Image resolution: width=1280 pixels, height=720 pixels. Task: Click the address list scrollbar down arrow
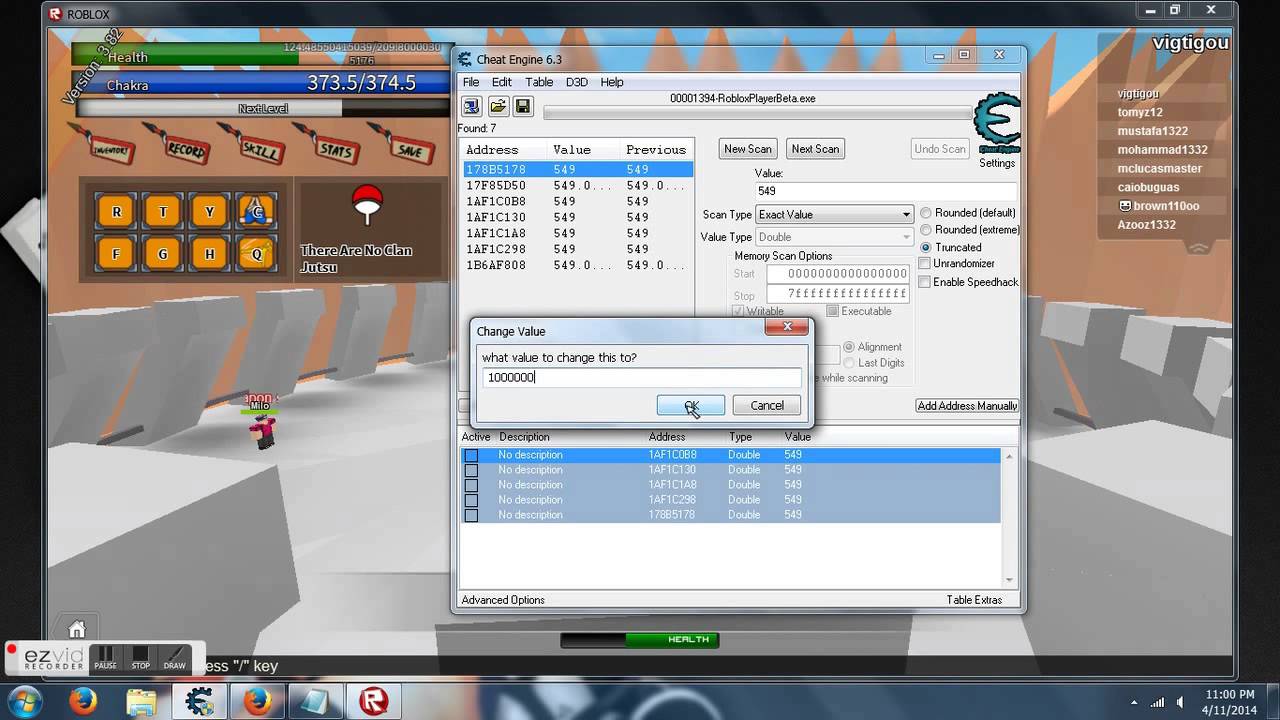pos(1009,580)
